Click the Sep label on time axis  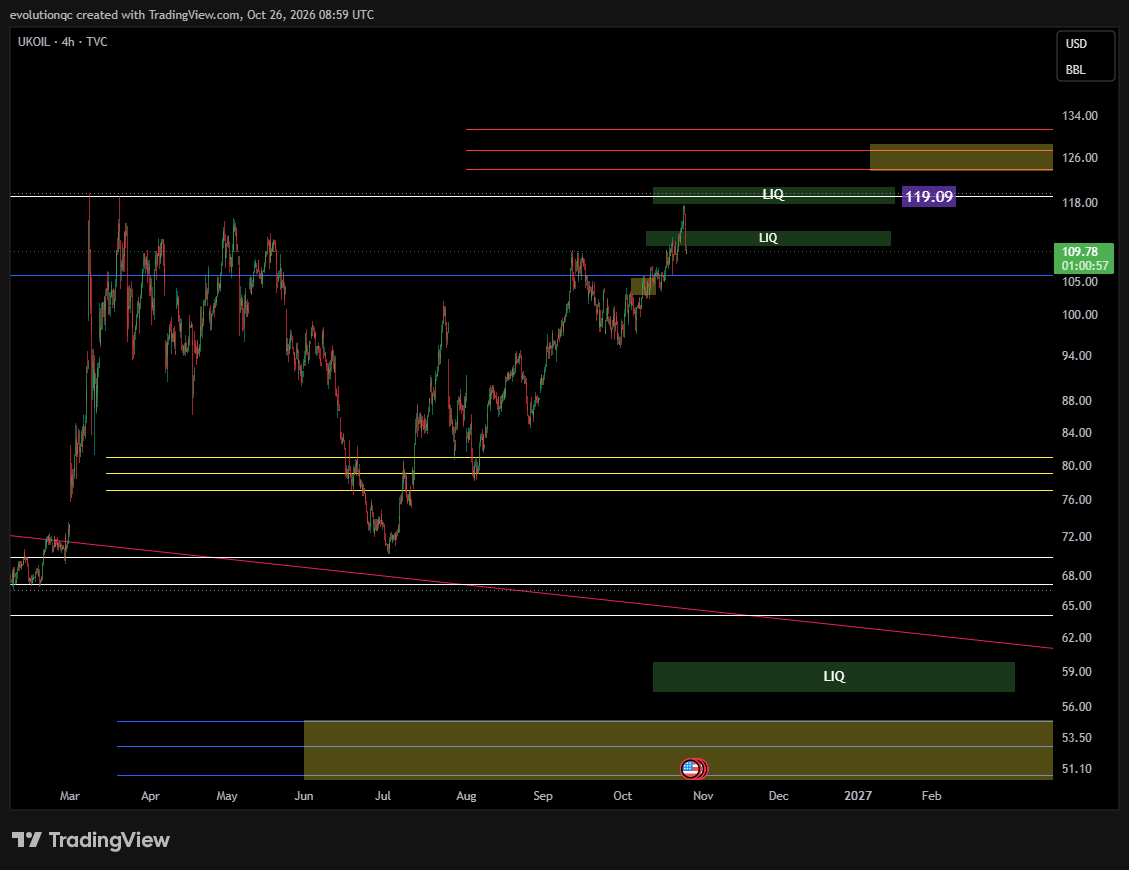click(x=543, y=796)
